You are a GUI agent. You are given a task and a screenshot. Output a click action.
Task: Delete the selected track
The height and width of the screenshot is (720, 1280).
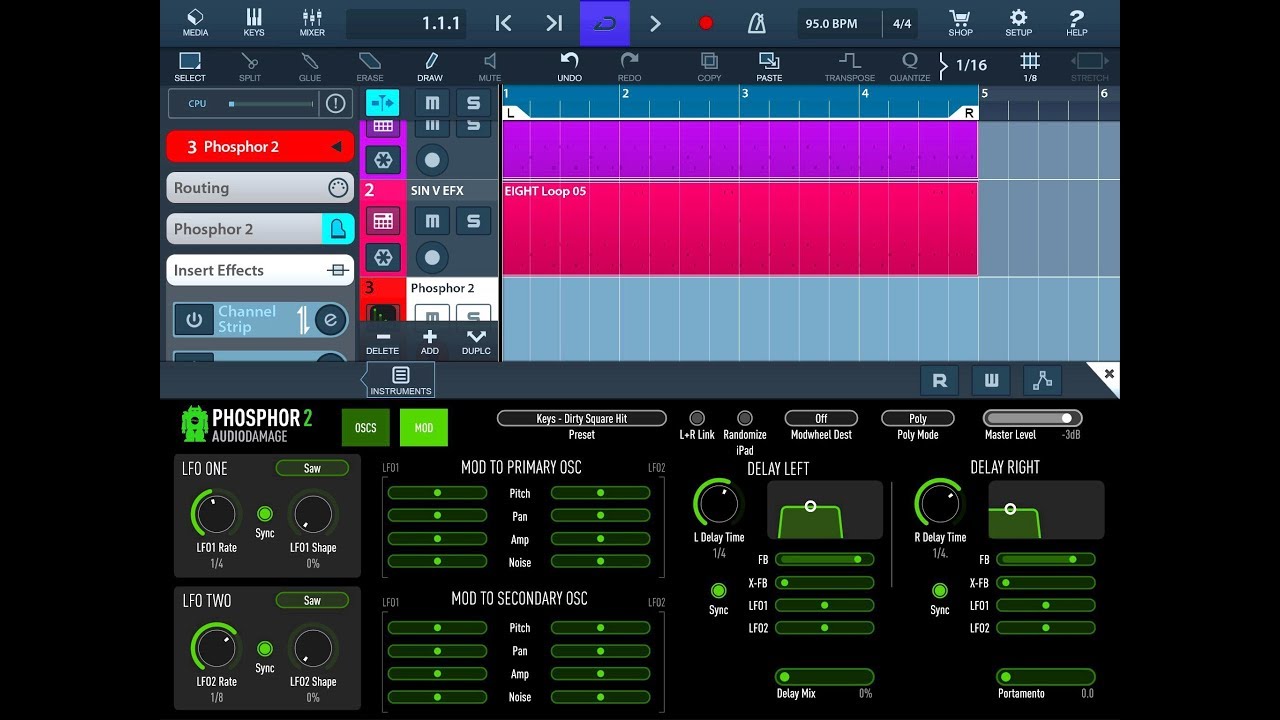point(382,342)
